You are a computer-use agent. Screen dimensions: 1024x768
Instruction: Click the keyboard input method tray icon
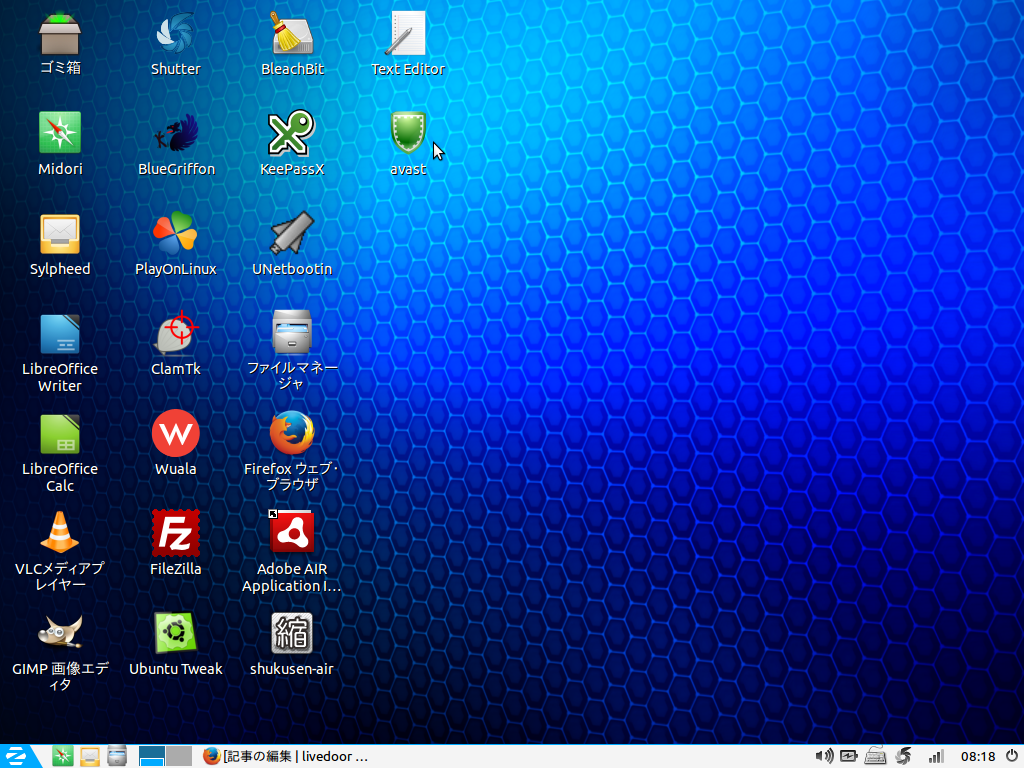pos(875,756)
